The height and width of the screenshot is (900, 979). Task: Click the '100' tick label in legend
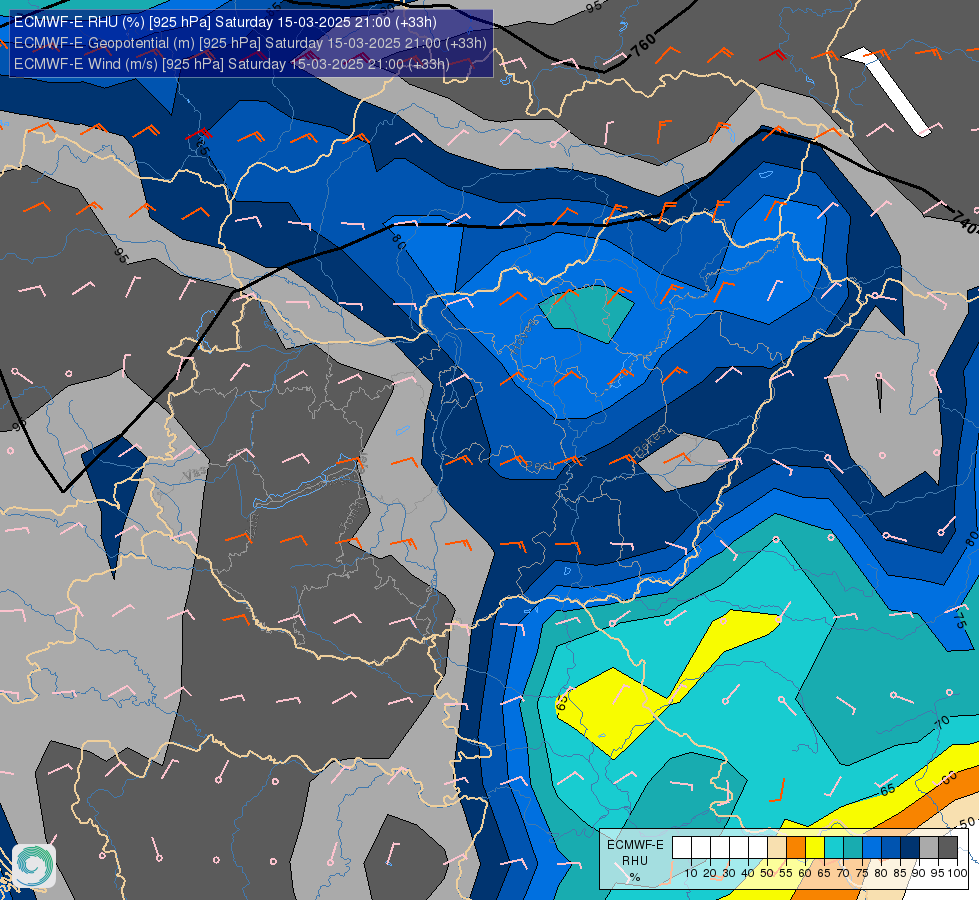tap(957, 873)
